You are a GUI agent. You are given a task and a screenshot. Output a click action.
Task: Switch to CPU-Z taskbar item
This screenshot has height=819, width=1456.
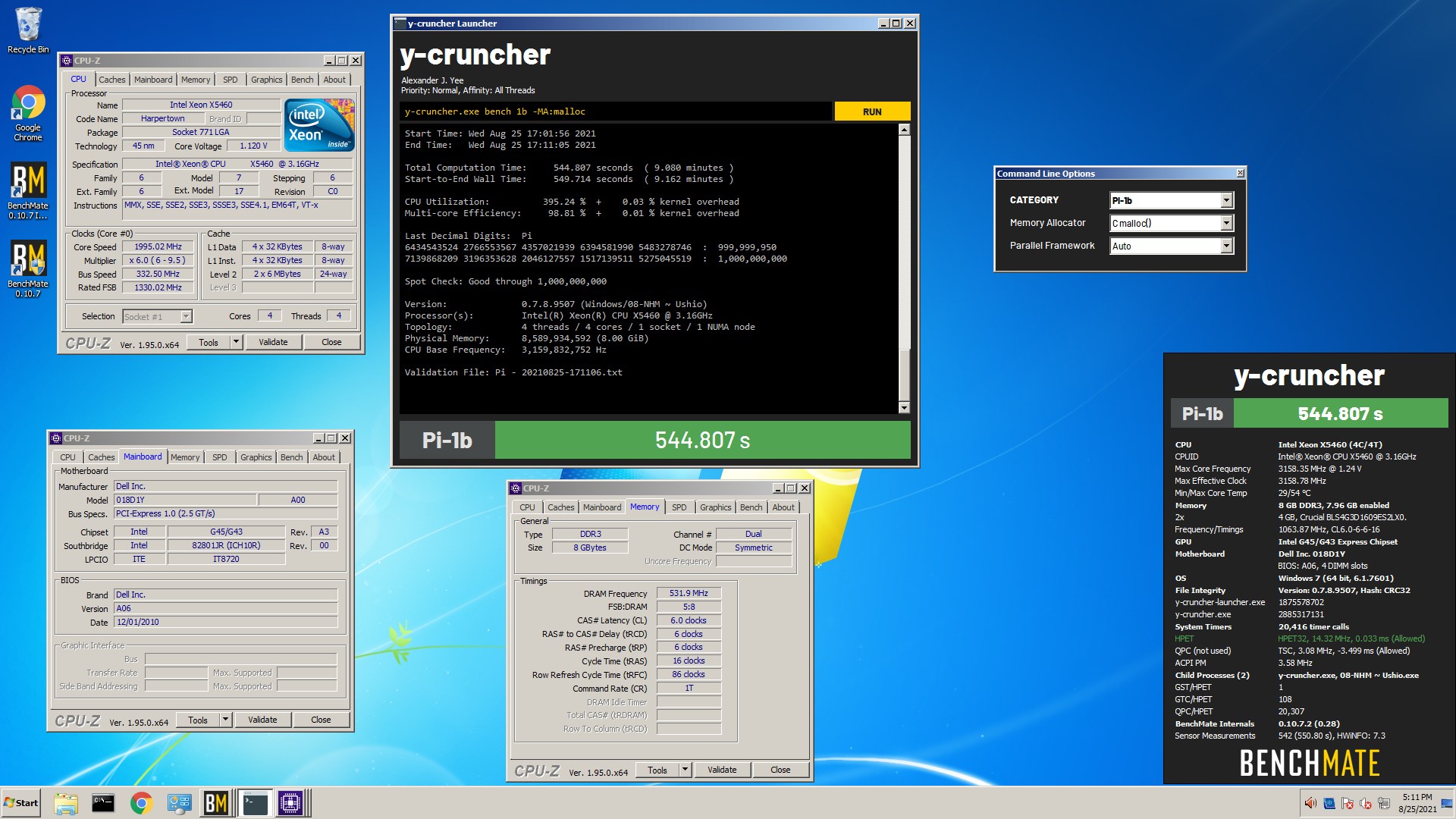pyautogui.click(x=290, y=803)
